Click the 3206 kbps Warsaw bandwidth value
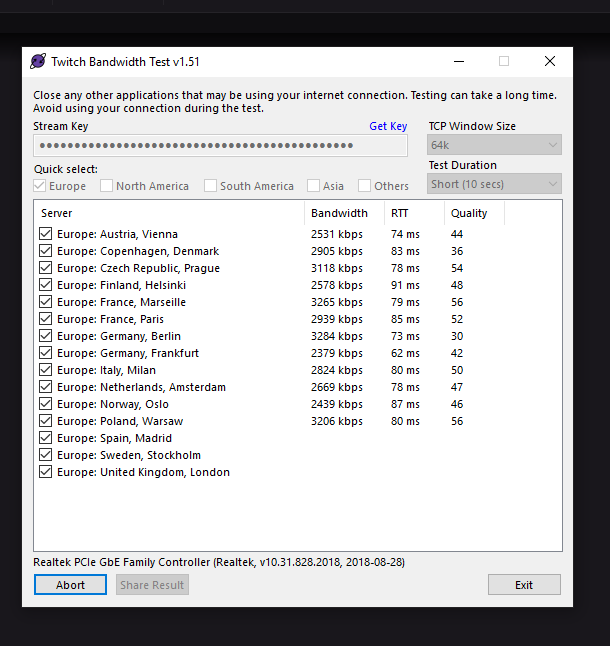The height and width of the screenshot is (646, 610). (x=337, y=421)
